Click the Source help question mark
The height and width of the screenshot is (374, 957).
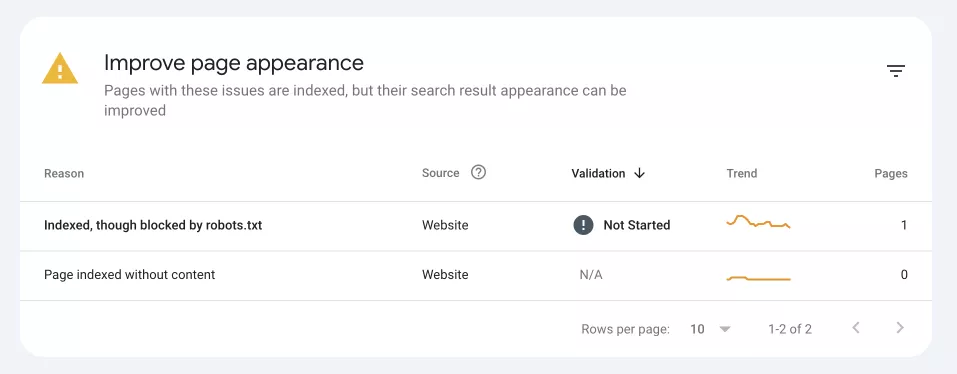[478, 173]
